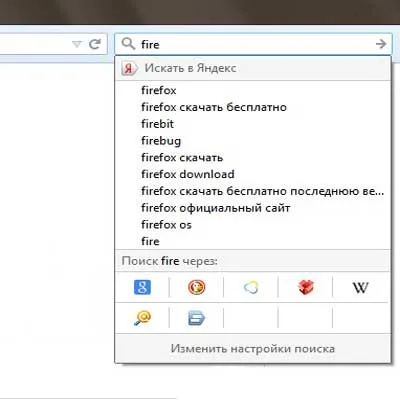Open the address bar history dropdown arrow
The image size is (400, 400).
pos(77,44)
